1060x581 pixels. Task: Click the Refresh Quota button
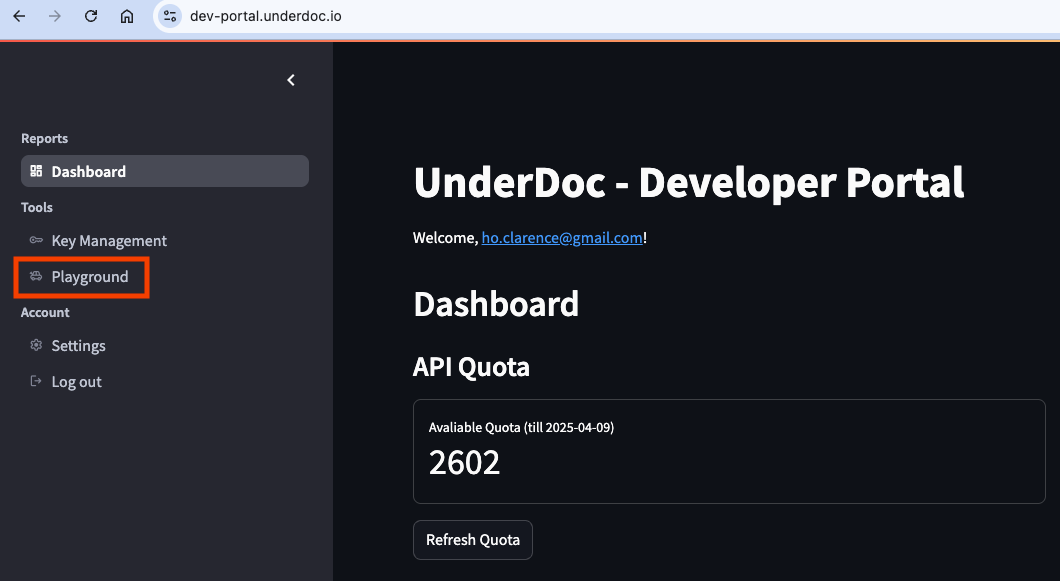click(x=473, y=540)
